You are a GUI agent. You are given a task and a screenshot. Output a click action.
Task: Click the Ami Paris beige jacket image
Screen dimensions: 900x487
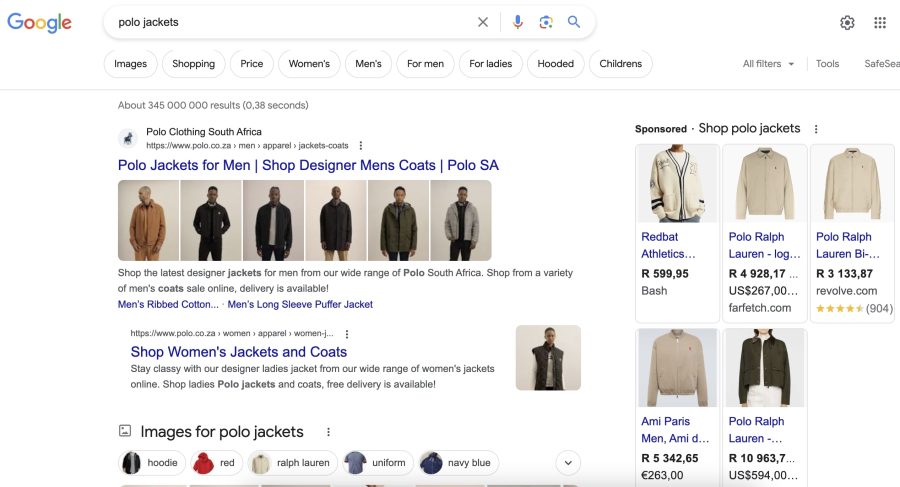(677, 368)
